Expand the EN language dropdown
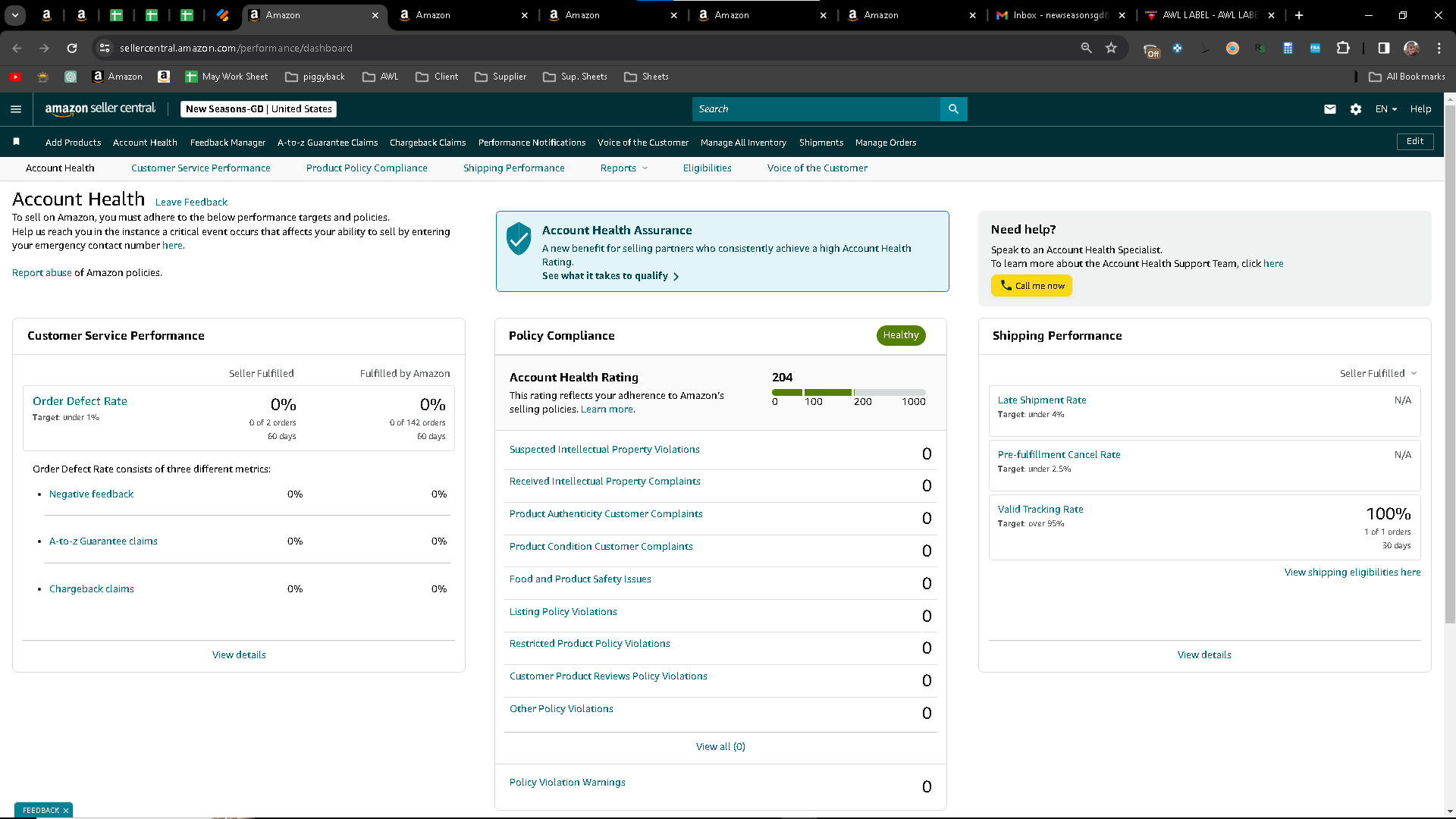This screenshot has height=819, width=1456. click(x=1386, y=109)
